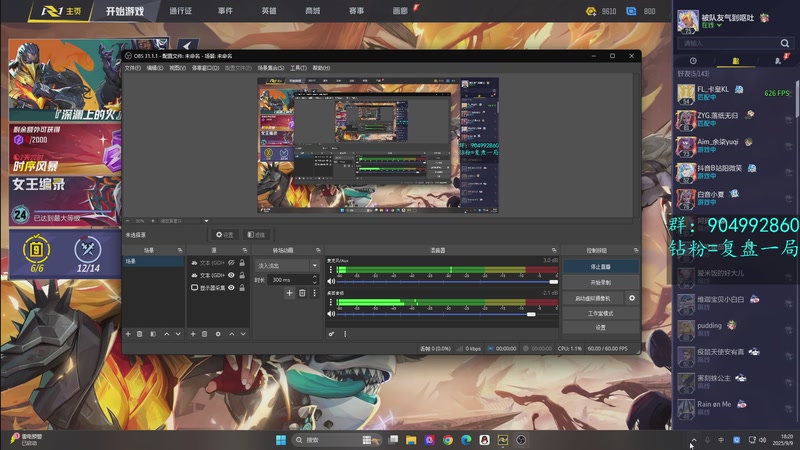Open OBS 视图(V) menu

(x=178, y=68)
